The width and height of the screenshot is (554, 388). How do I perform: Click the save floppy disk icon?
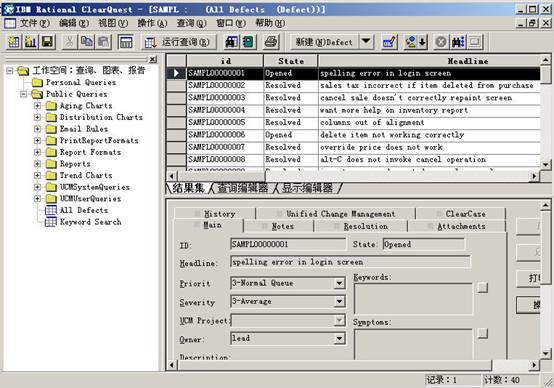[x=47, y=42]
